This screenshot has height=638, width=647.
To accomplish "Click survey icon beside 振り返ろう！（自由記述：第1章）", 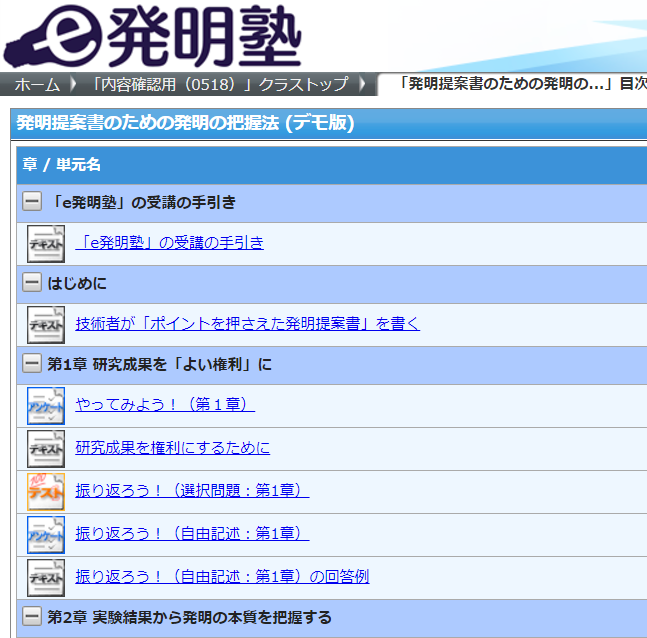I will click(46, 534).
